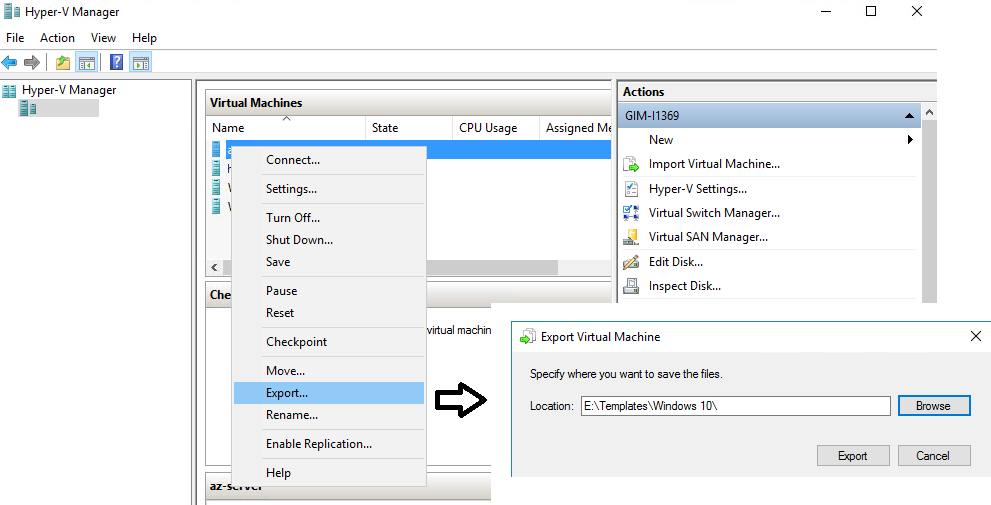This screenshot has height=505, width=991.
Task: Expand the New submenu arrow in Actions
Action: pyautogui.click(x=910, y=140)
